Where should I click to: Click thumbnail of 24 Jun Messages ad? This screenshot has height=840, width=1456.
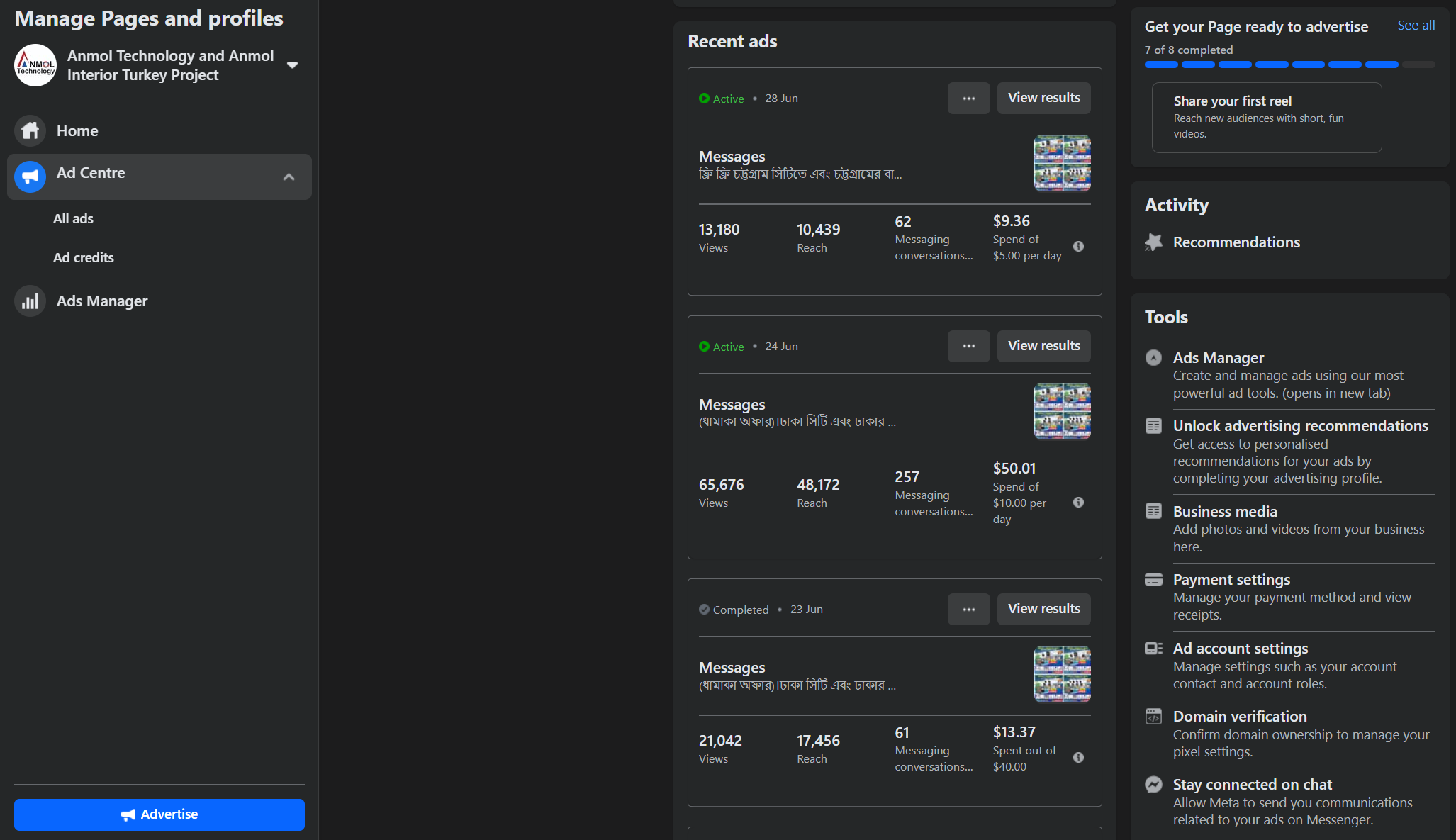[1062, 411]
